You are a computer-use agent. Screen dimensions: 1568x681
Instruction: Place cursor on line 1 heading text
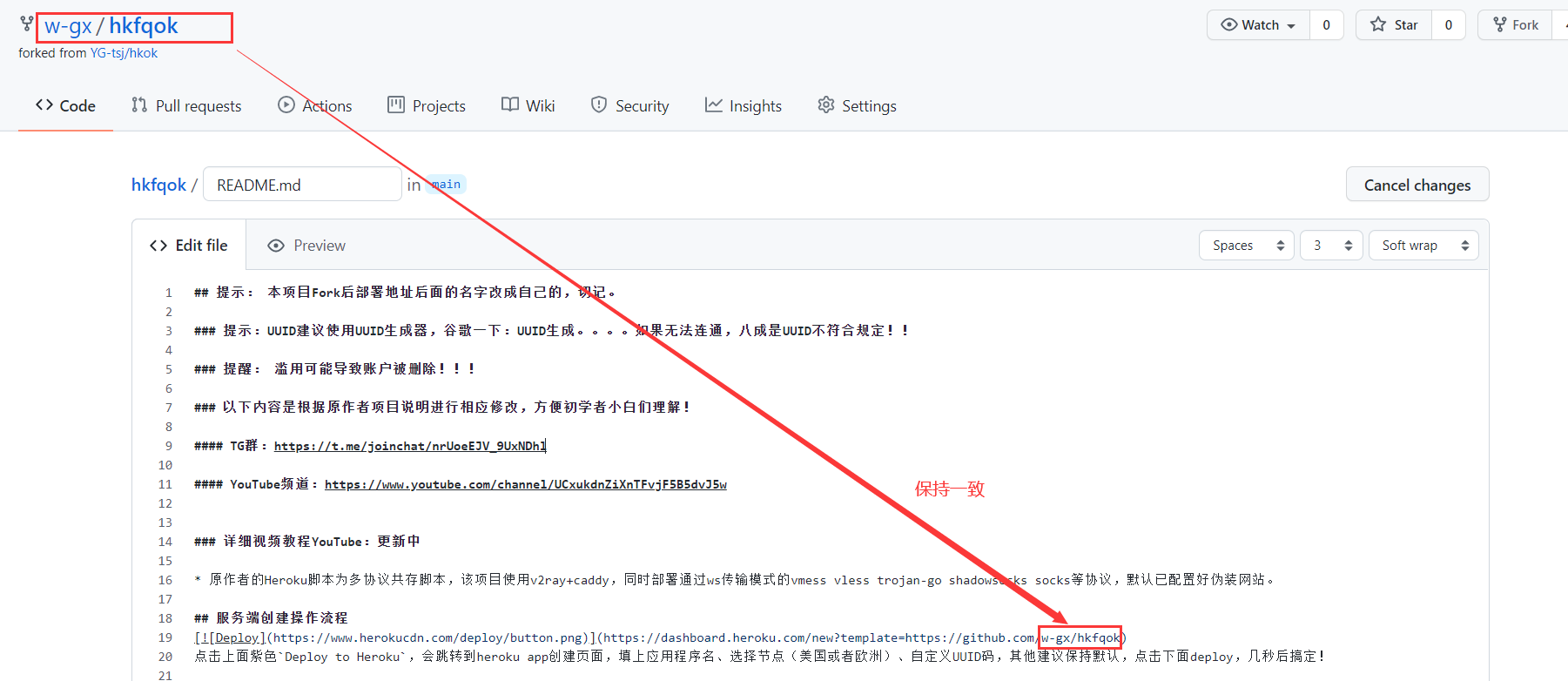405,293
